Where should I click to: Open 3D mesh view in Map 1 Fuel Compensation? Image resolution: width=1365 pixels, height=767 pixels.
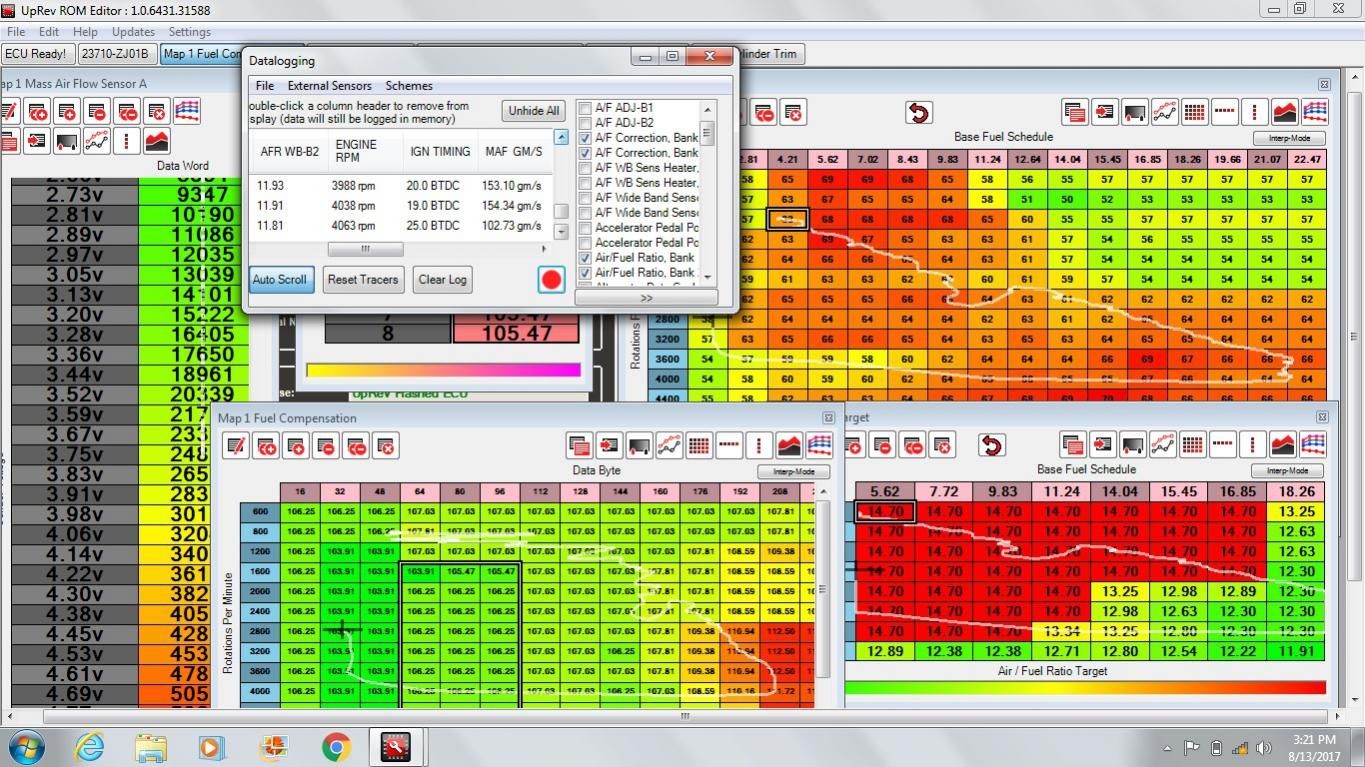click(819, 446)
